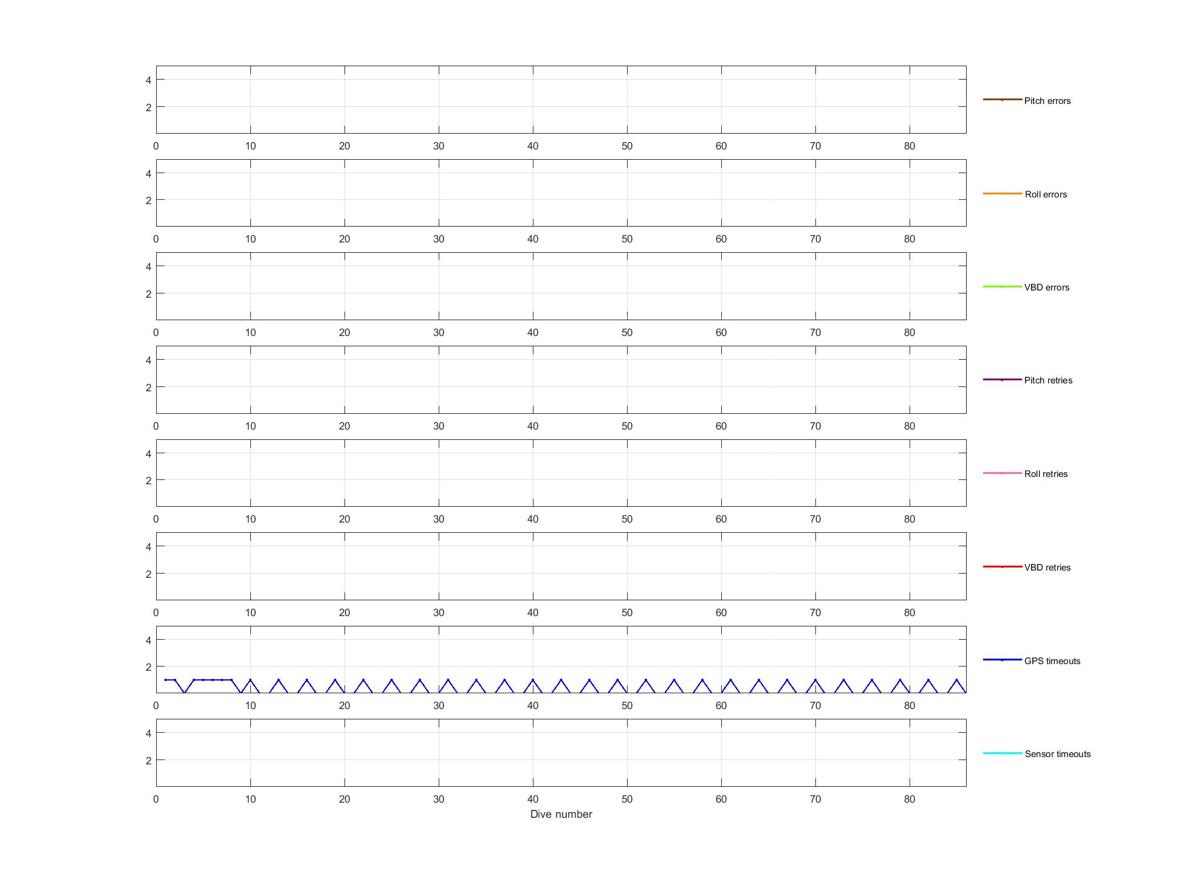Click the Pitch errors legend label

(x=1047, y=101)
